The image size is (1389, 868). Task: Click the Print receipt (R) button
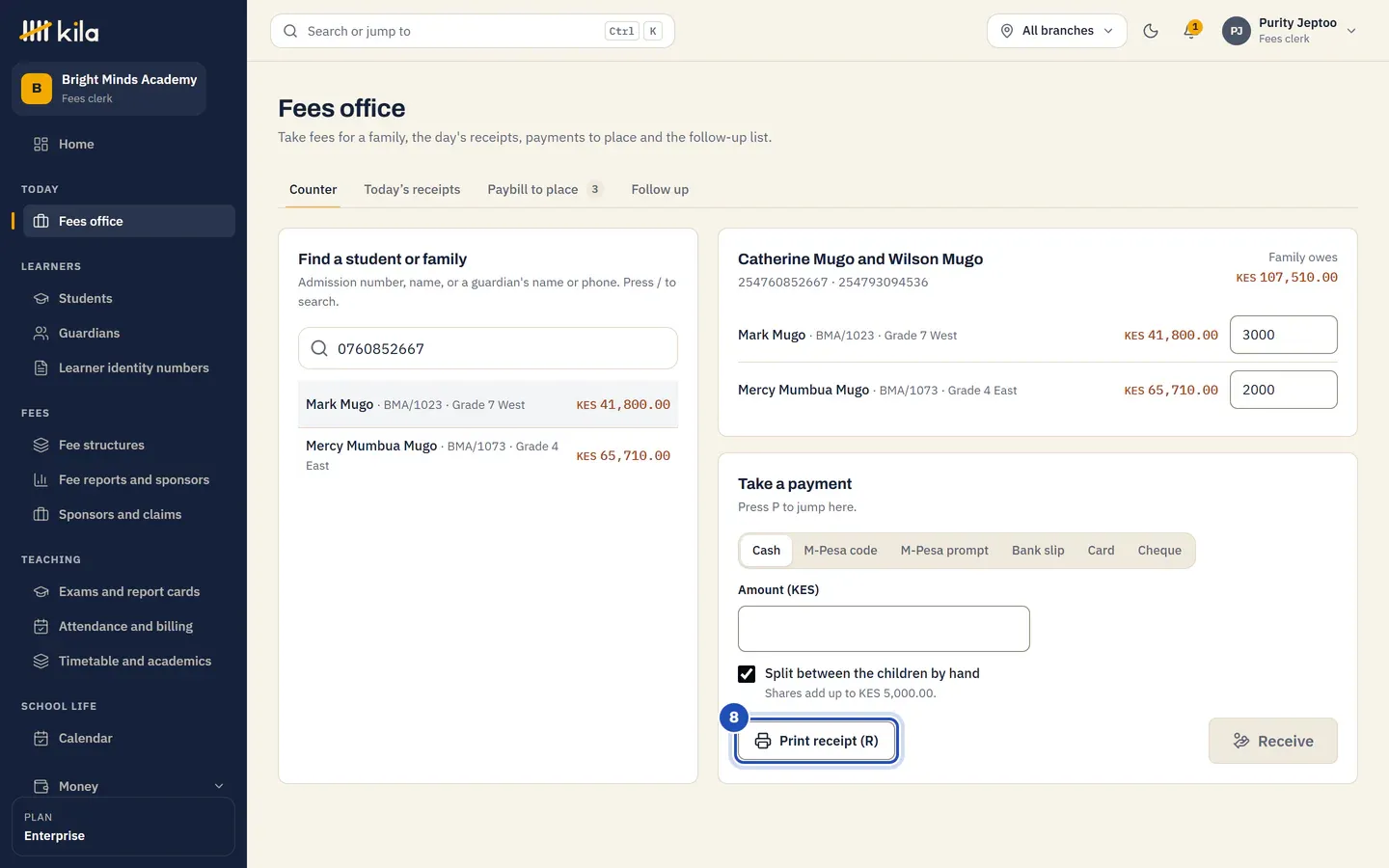(817, 741)
